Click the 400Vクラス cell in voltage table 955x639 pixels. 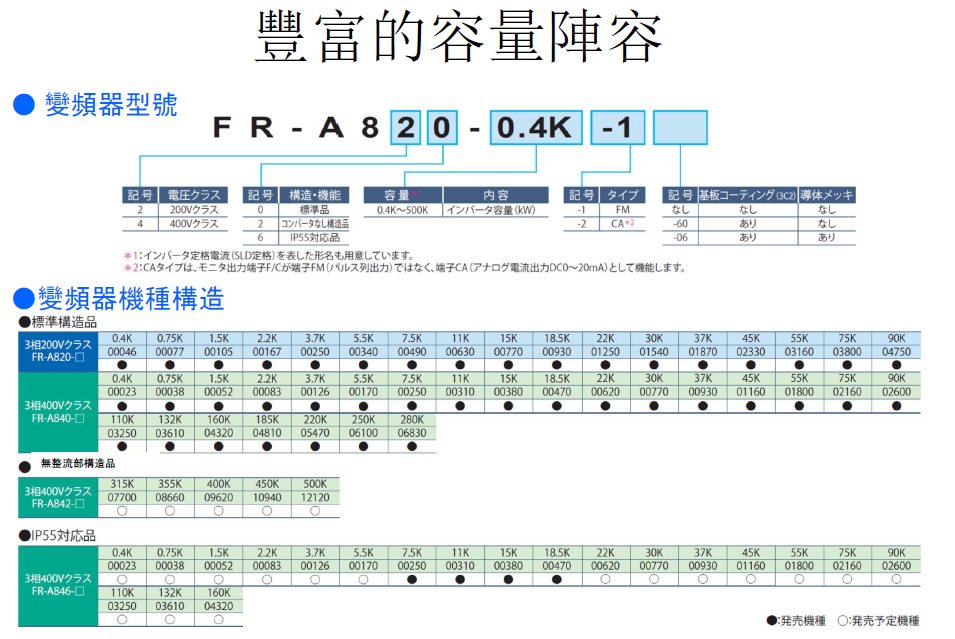(x=194, y=224)
